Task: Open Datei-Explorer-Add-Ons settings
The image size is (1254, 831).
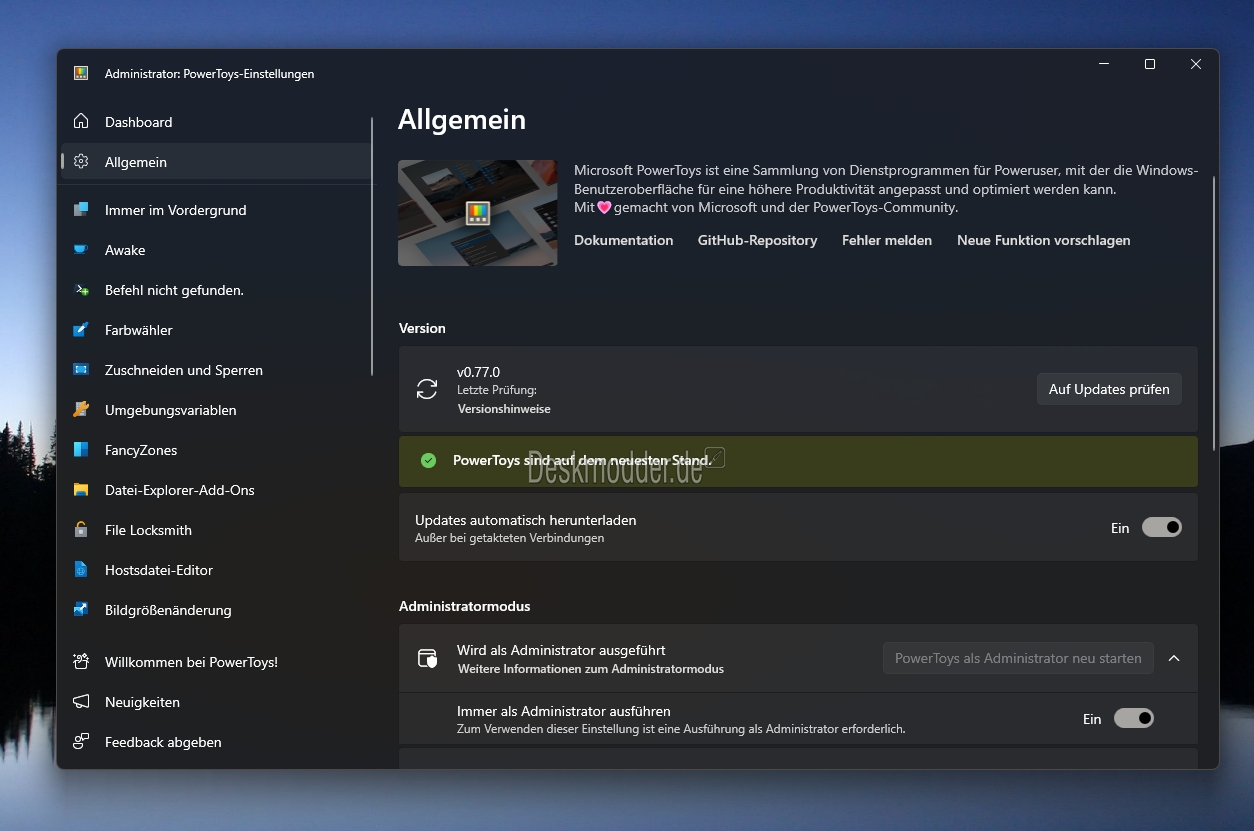Action: click(x=215, y=490)
